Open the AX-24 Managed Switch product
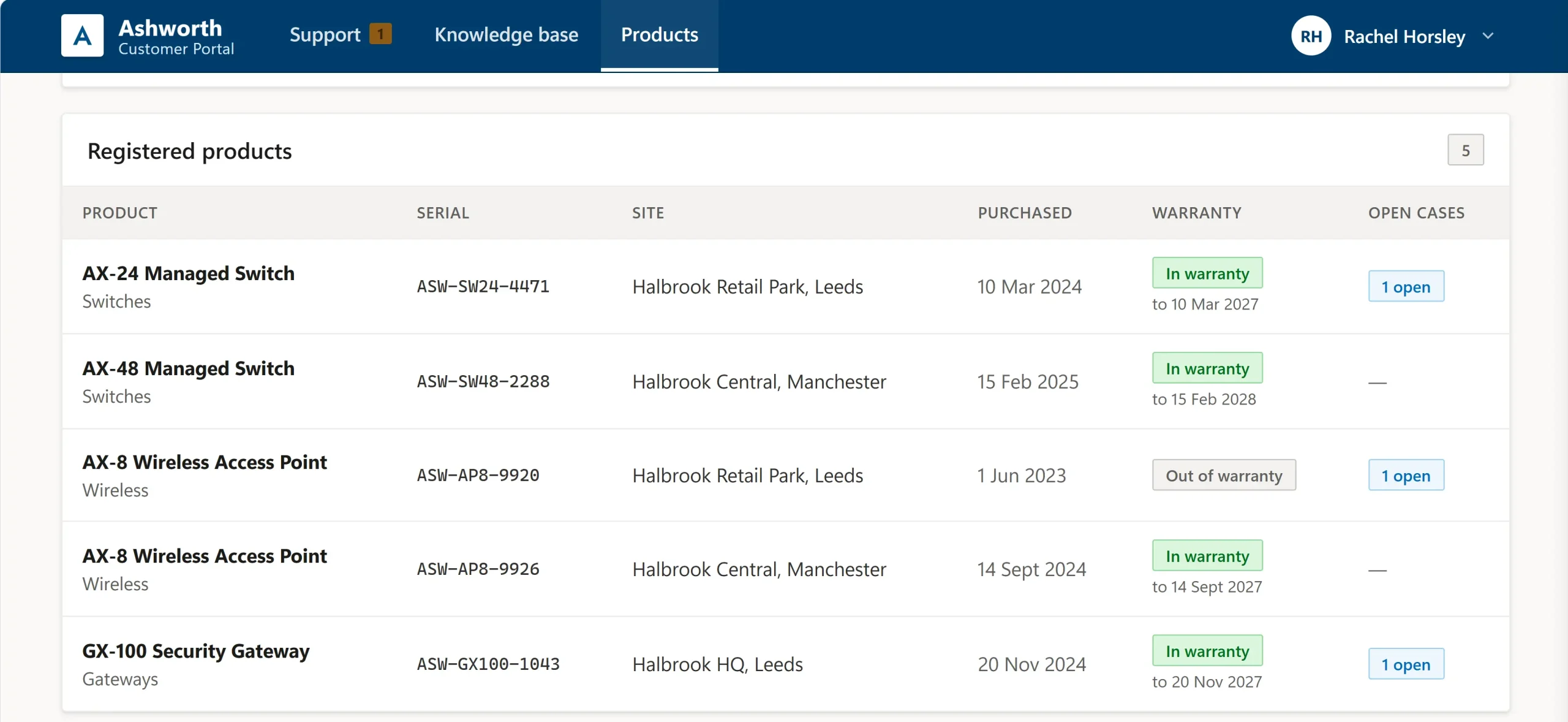The width and height of the screenshot is (1568, 722). click(x=189, y=273)
